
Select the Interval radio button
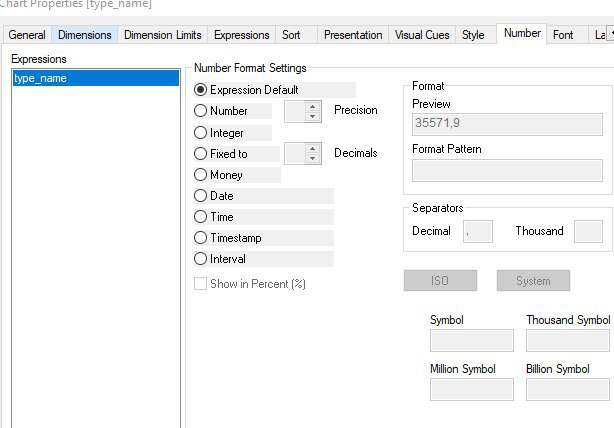pos(201,259)
